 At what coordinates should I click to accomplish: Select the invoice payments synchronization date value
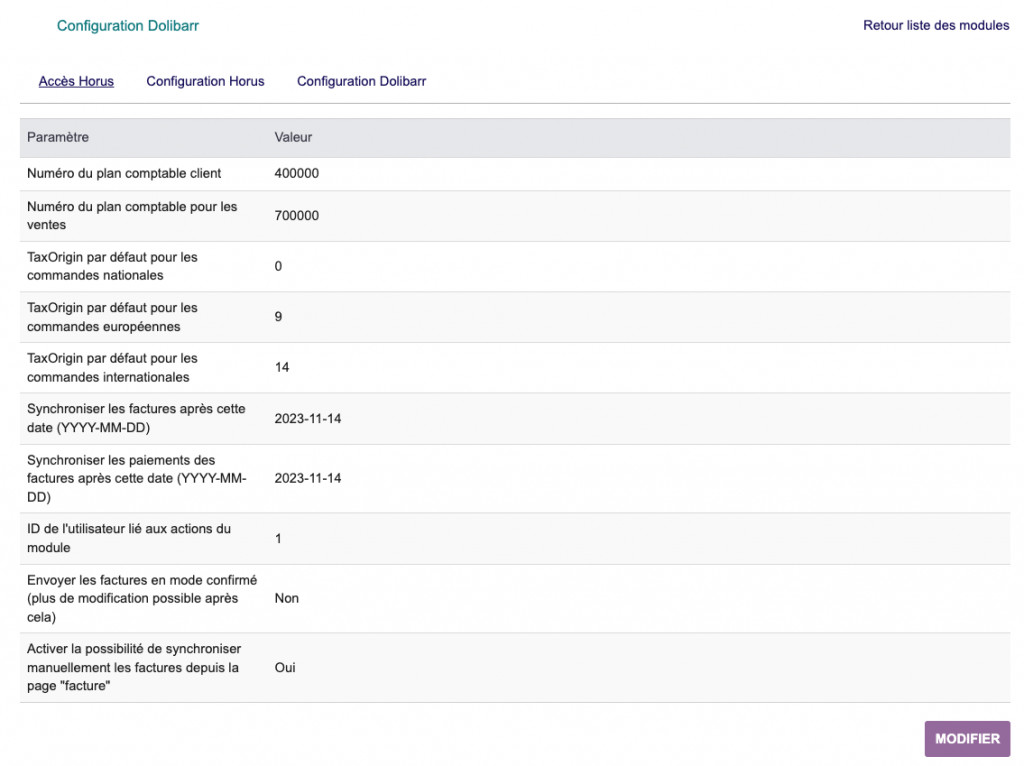click(x=308, y=478)
